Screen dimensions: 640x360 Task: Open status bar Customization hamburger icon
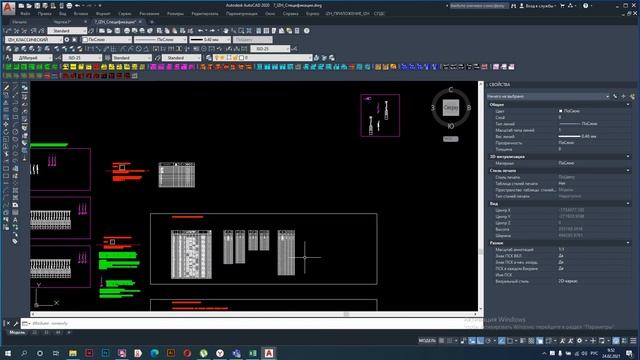633,340
